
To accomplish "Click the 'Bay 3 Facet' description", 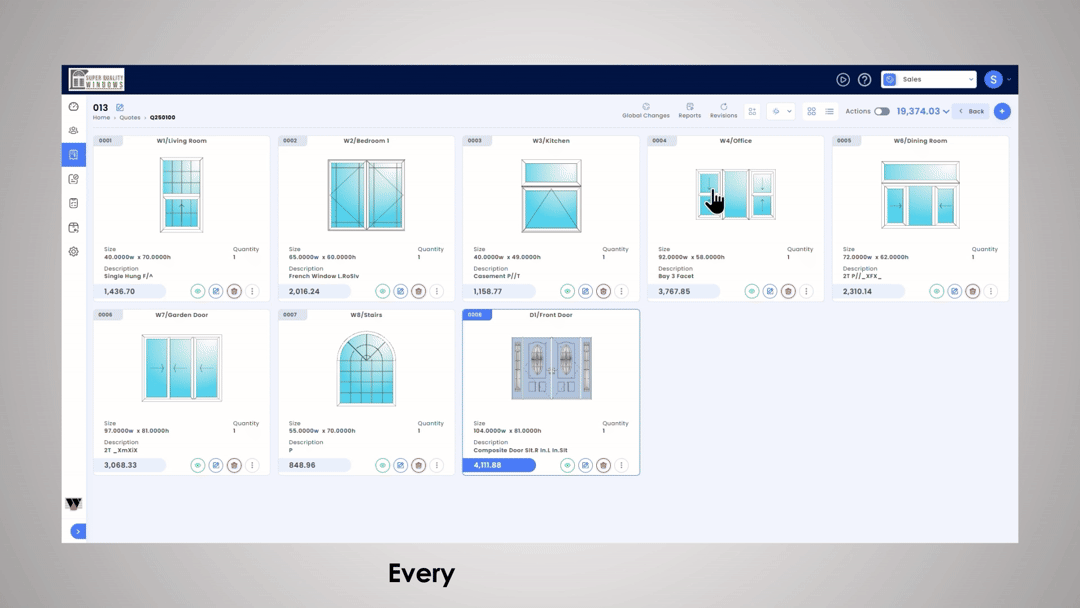I will pos(676,276).
